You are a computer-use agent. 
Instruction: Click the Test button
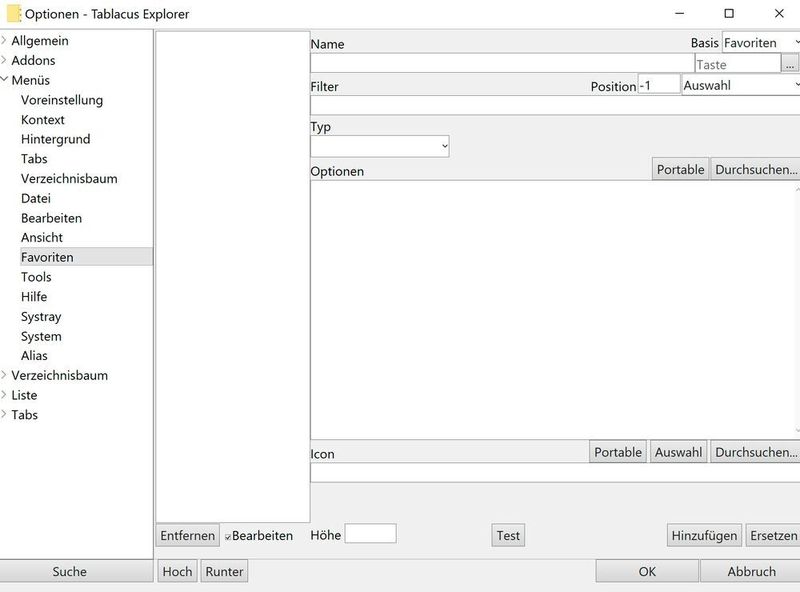[x=508, y=535]
